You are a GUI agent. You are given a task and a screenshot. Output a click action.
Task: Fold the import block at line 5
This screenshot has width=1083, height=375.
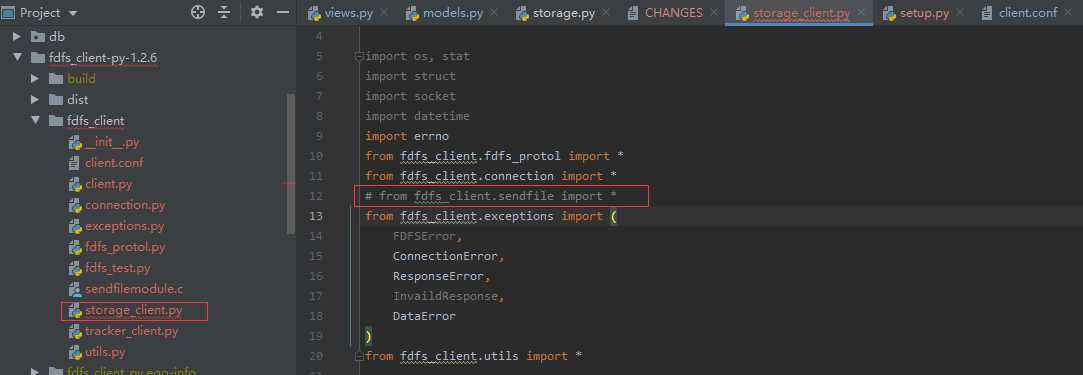358,57
